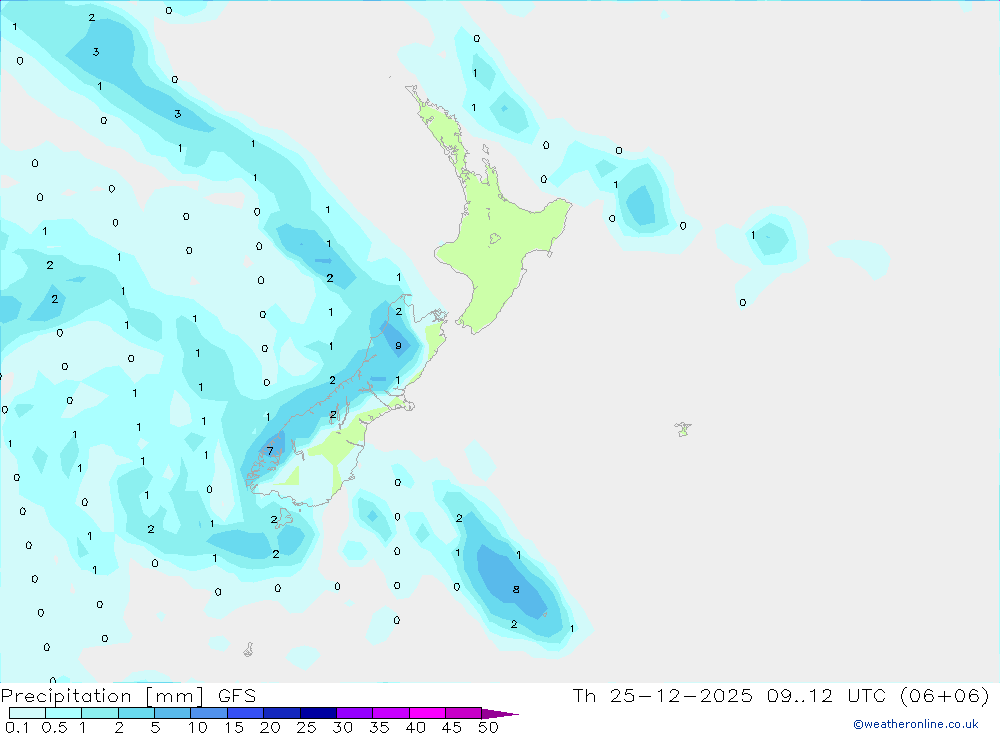Click the 15–20 mm legend color box
The width and height of the screenshot is (1000, 733).
click(x=246, y=713)
